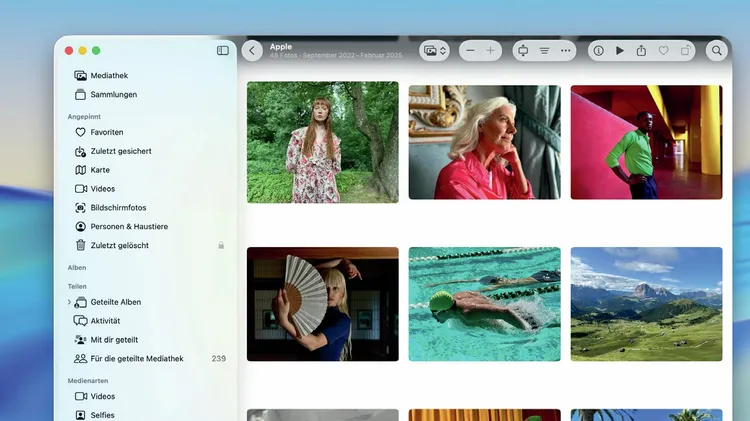Click the info icon in toolbar
This screenshot has height=421, width=750.
click(598, 50)
